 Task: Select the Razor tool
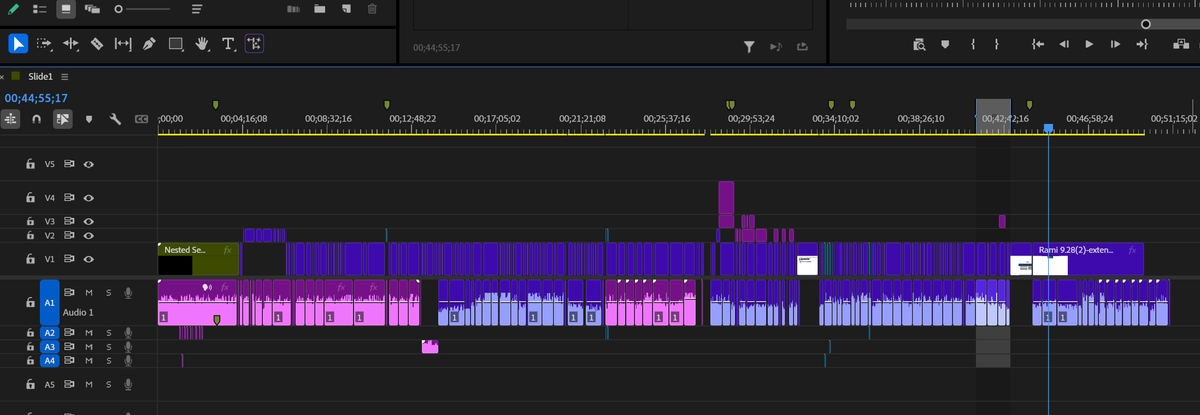[x=97, y=43]
